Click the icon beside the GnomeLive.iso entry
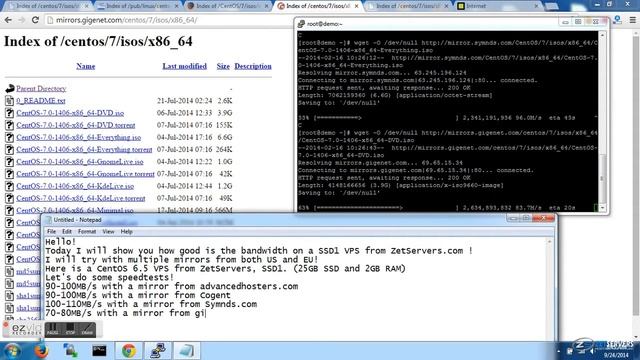 [x=9, y=162]
